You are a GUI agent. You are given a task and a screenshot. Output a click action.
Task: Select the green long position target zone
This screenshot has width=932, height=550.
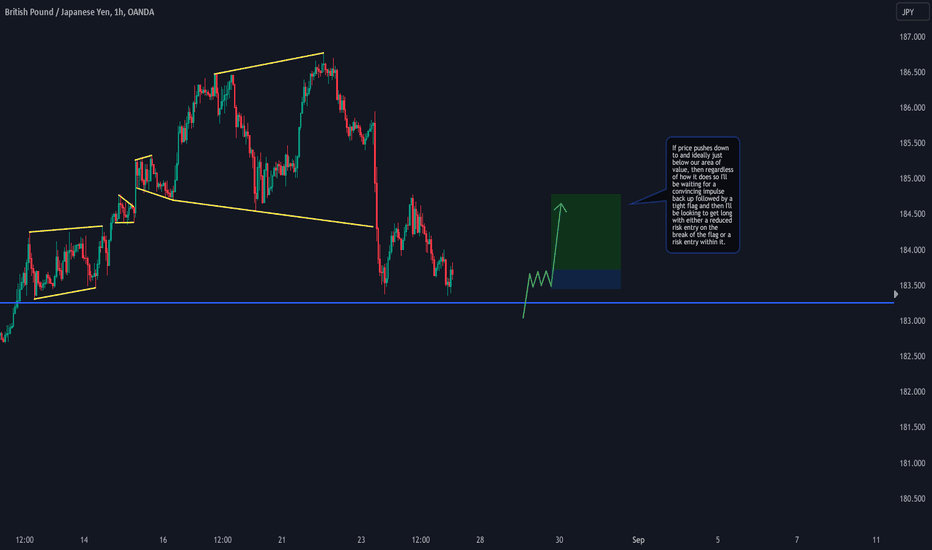586,232
